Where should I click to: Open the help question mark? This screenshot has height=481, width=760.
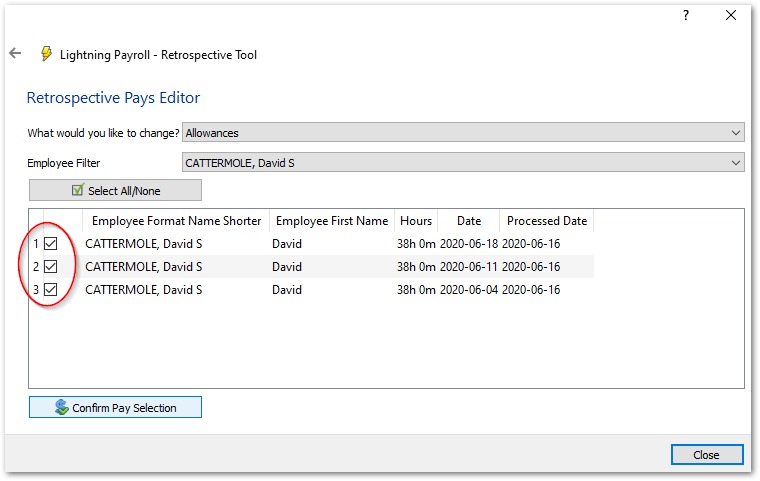click(x=686, y=16)
